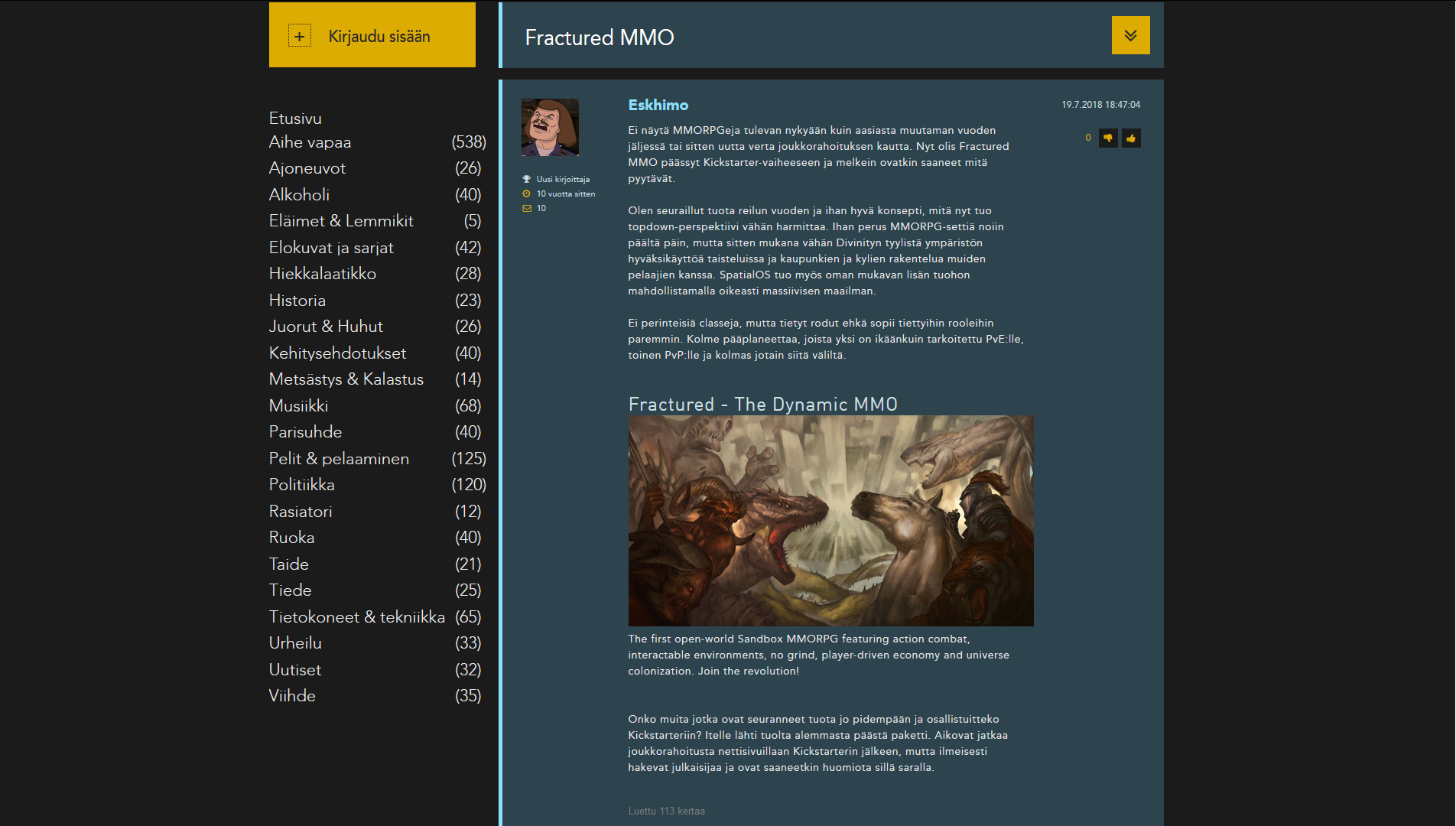This screenshot has width=1456, height=826.
Task: Click the thumbs down icon on the post
Action: pyautogui.click(x=1108, y=138)
